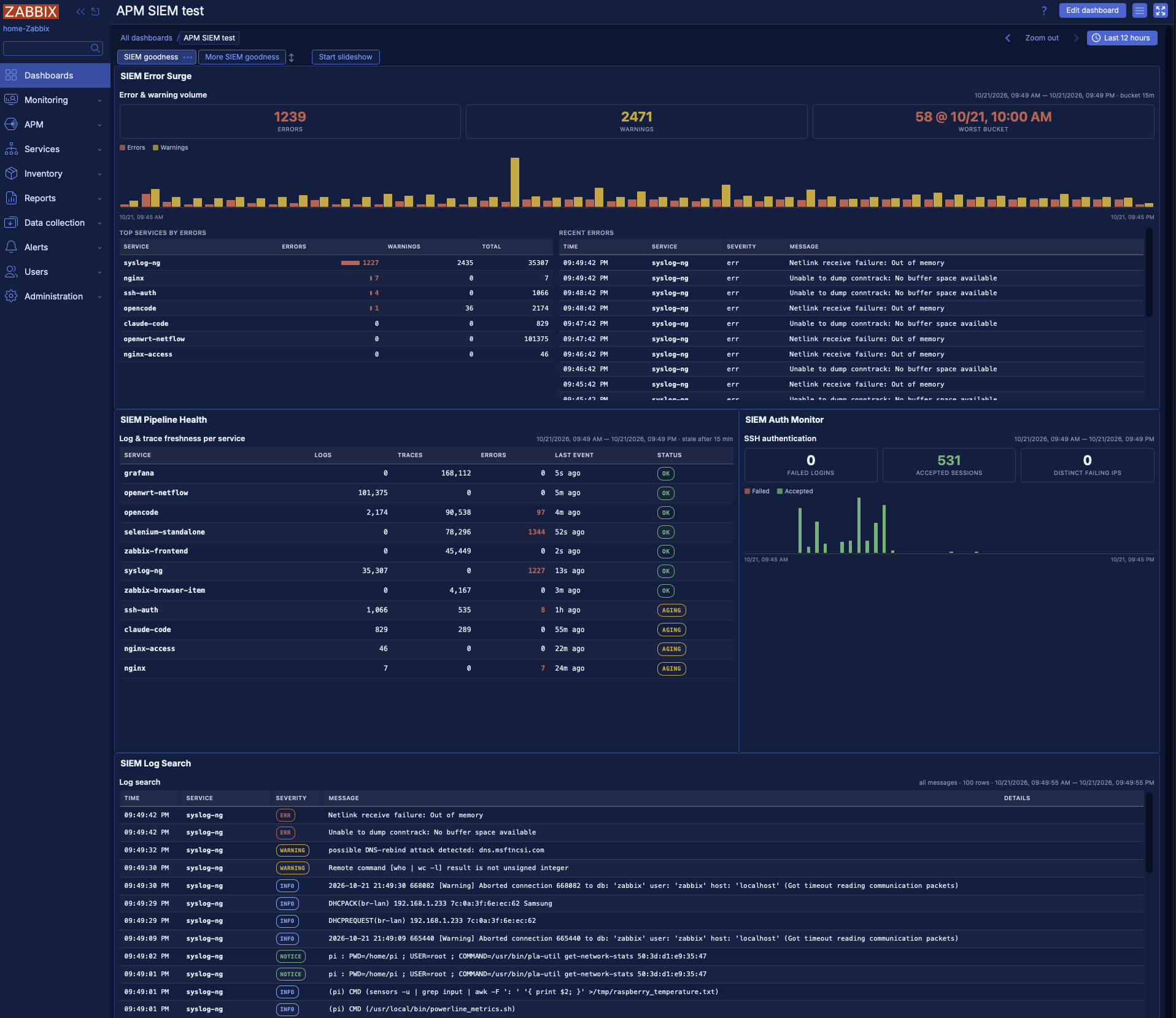Click the Users sidebar icon
The width and height of the screenshot is (1176, 1018).
[x=11, y=271]
